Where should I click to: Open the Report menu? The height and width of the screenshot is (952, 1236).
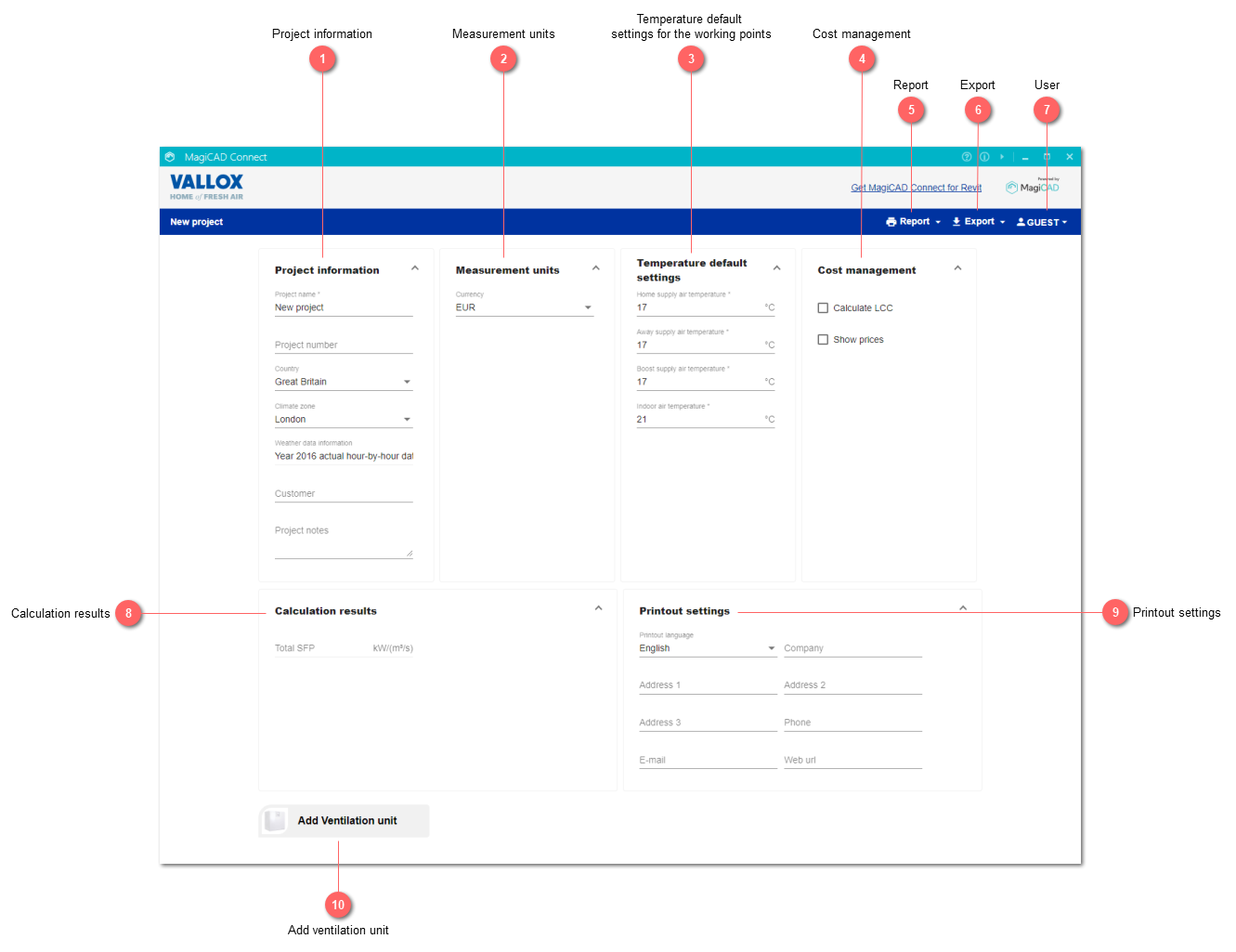click(x=914, y=222)
